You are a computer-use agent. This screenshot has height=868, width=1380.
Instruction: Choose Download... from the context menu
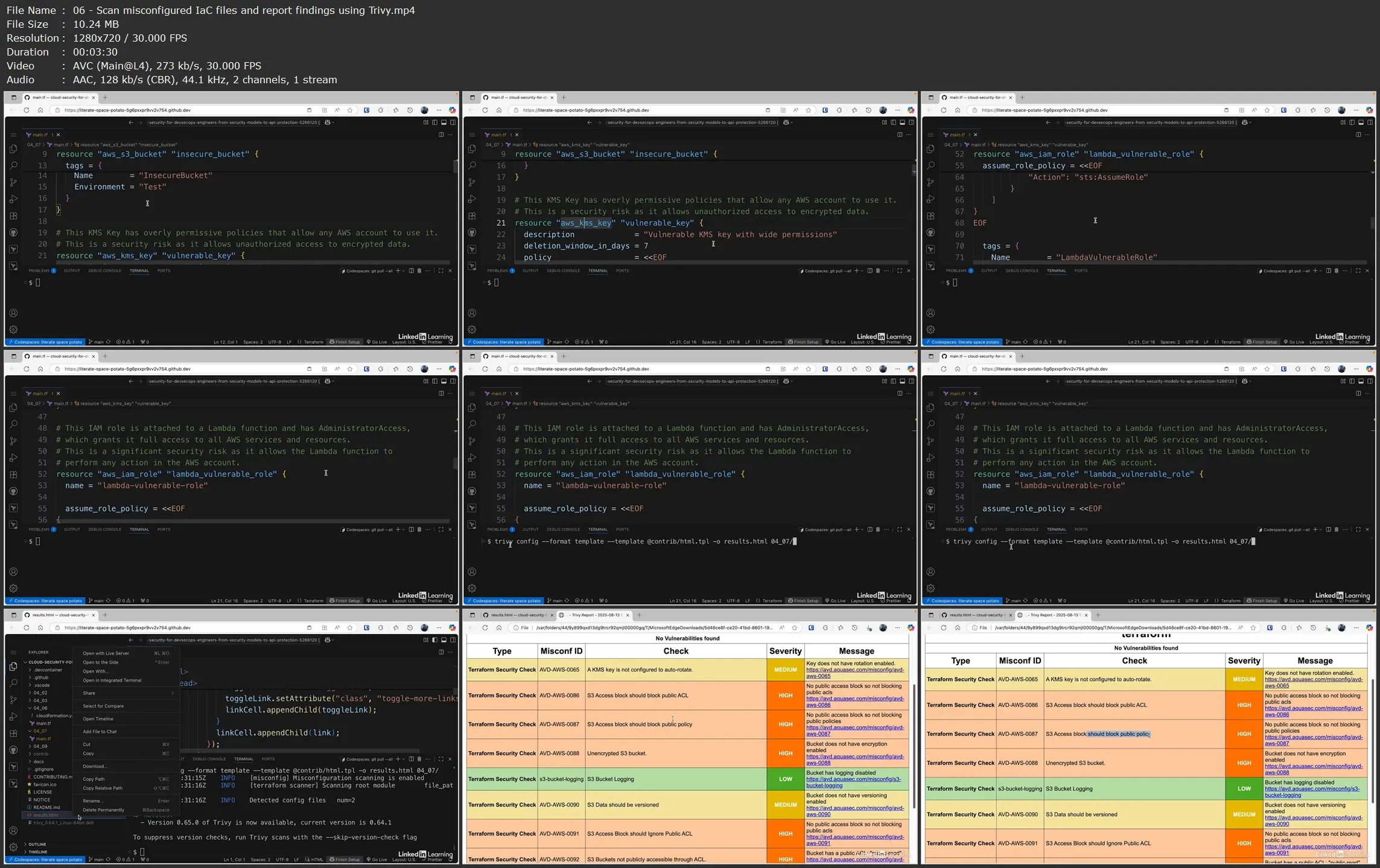(x=95, y=766)
